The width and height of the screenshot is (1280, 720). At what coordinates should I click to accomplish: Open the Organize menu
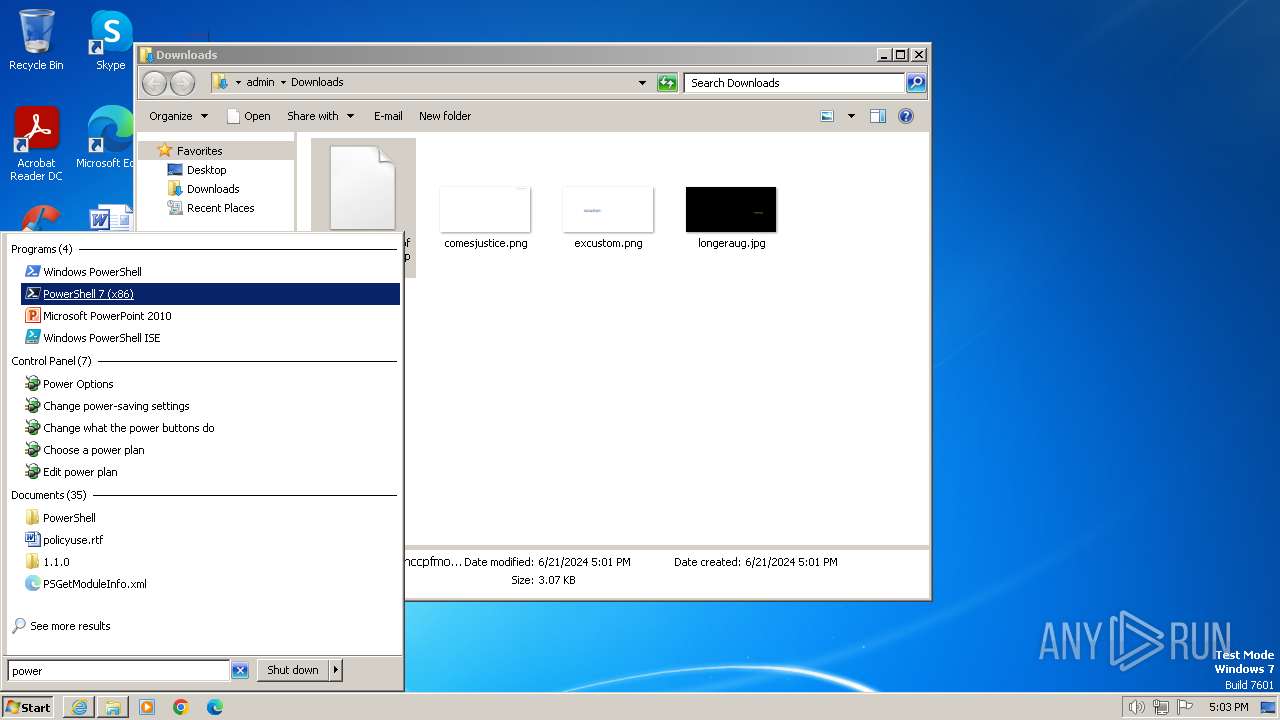tap(178, 116)
